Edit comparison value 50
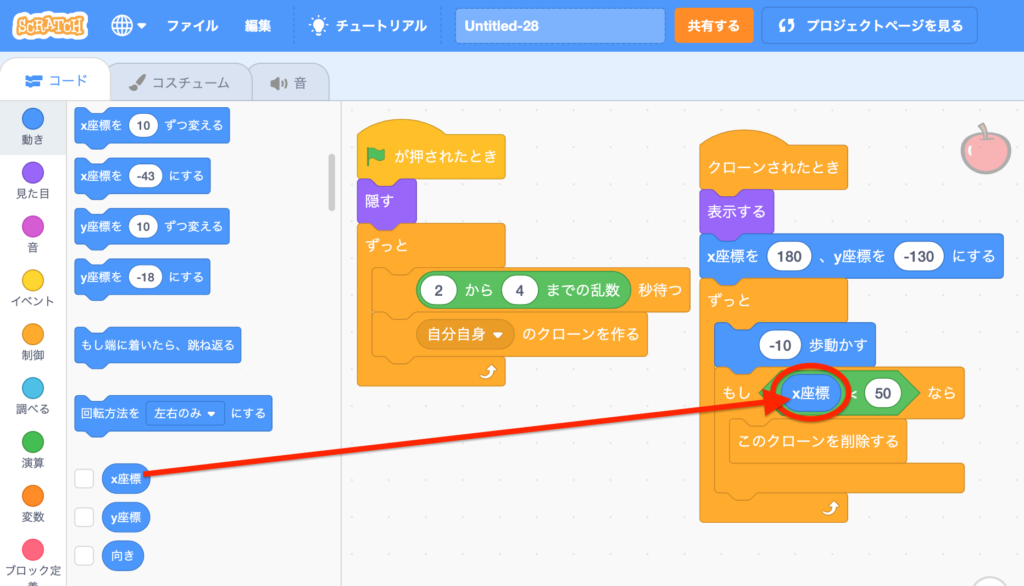Viewport: 1024px width, 586px height. tap(882, 393)
